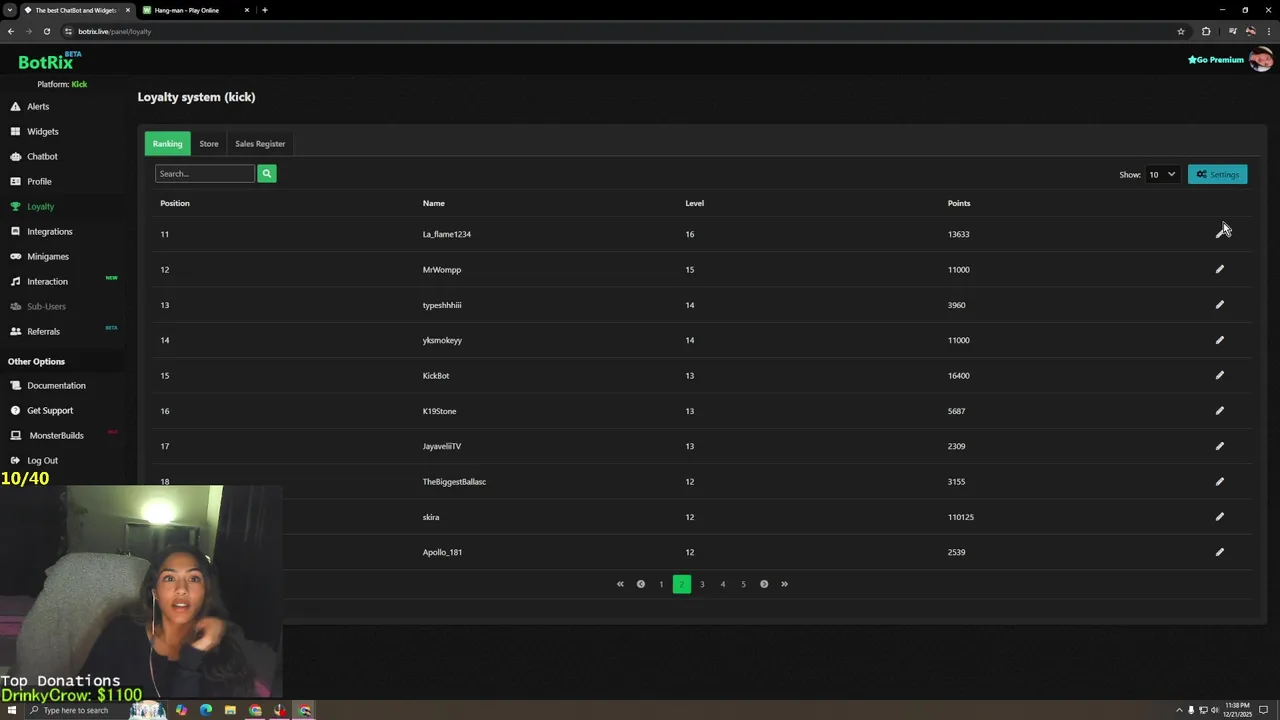The image size is (1280, 720).
Task: Click the Points column header
Action: coord(959,203)
